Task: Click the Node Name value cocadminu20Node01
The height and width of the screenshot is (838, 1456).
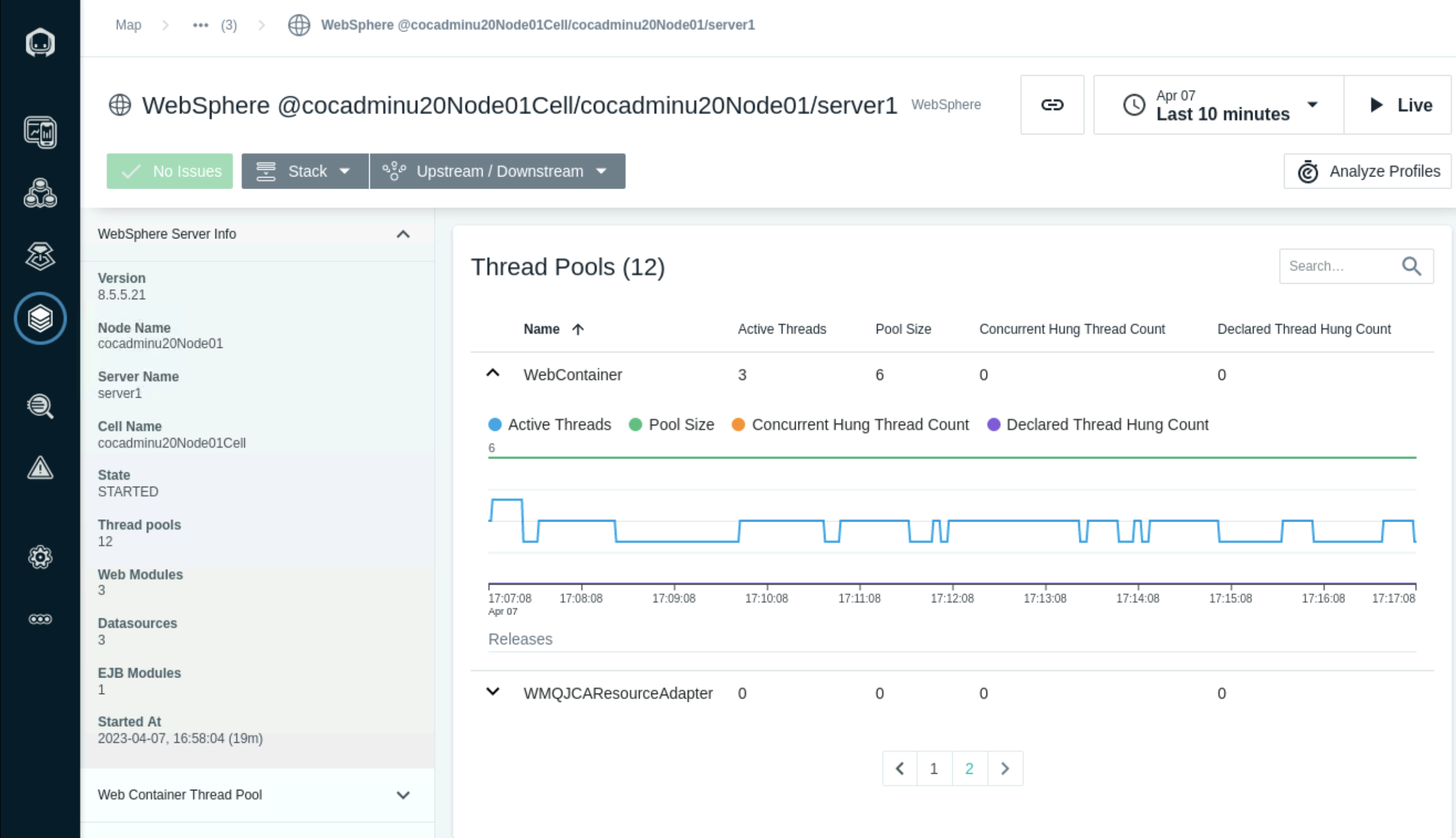Action: pos(160,343)
